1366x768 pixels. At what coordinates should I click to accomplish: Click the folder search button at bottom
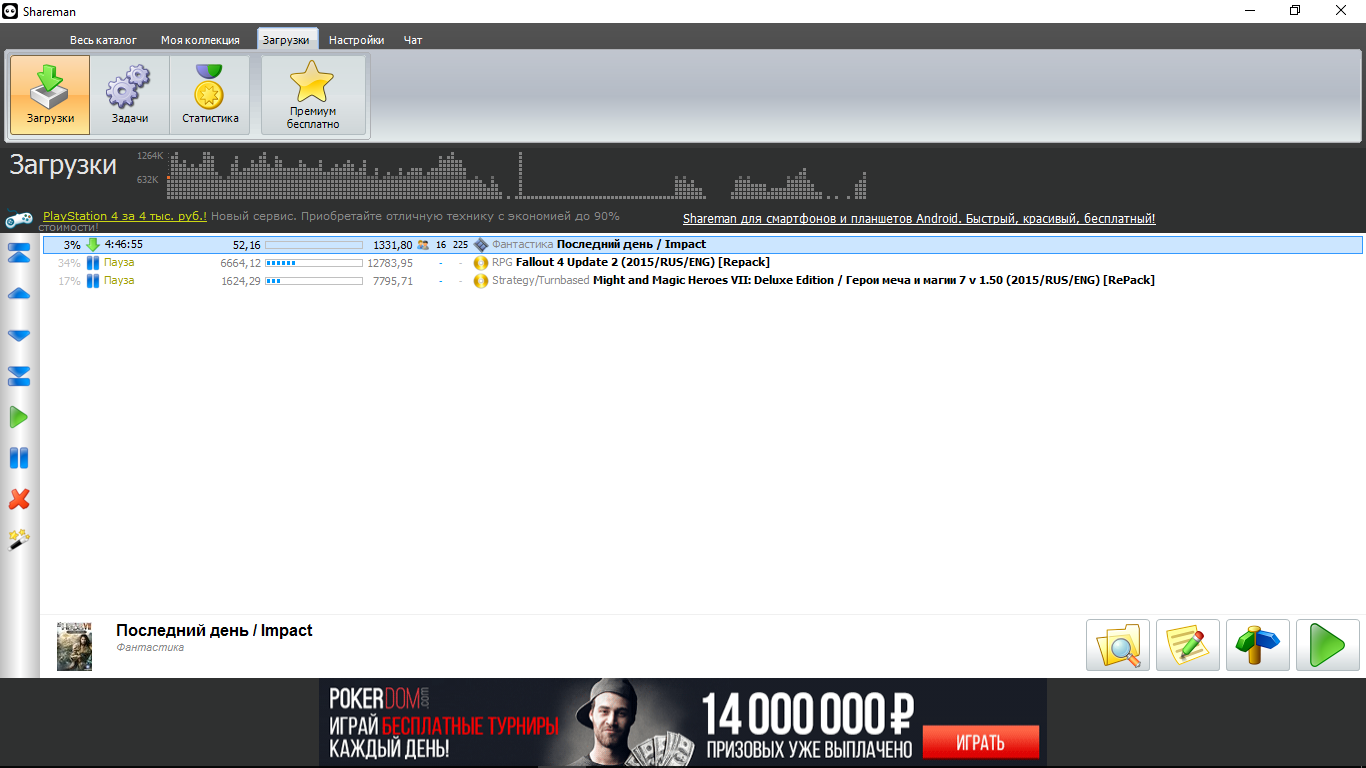tap(1118, 645)
